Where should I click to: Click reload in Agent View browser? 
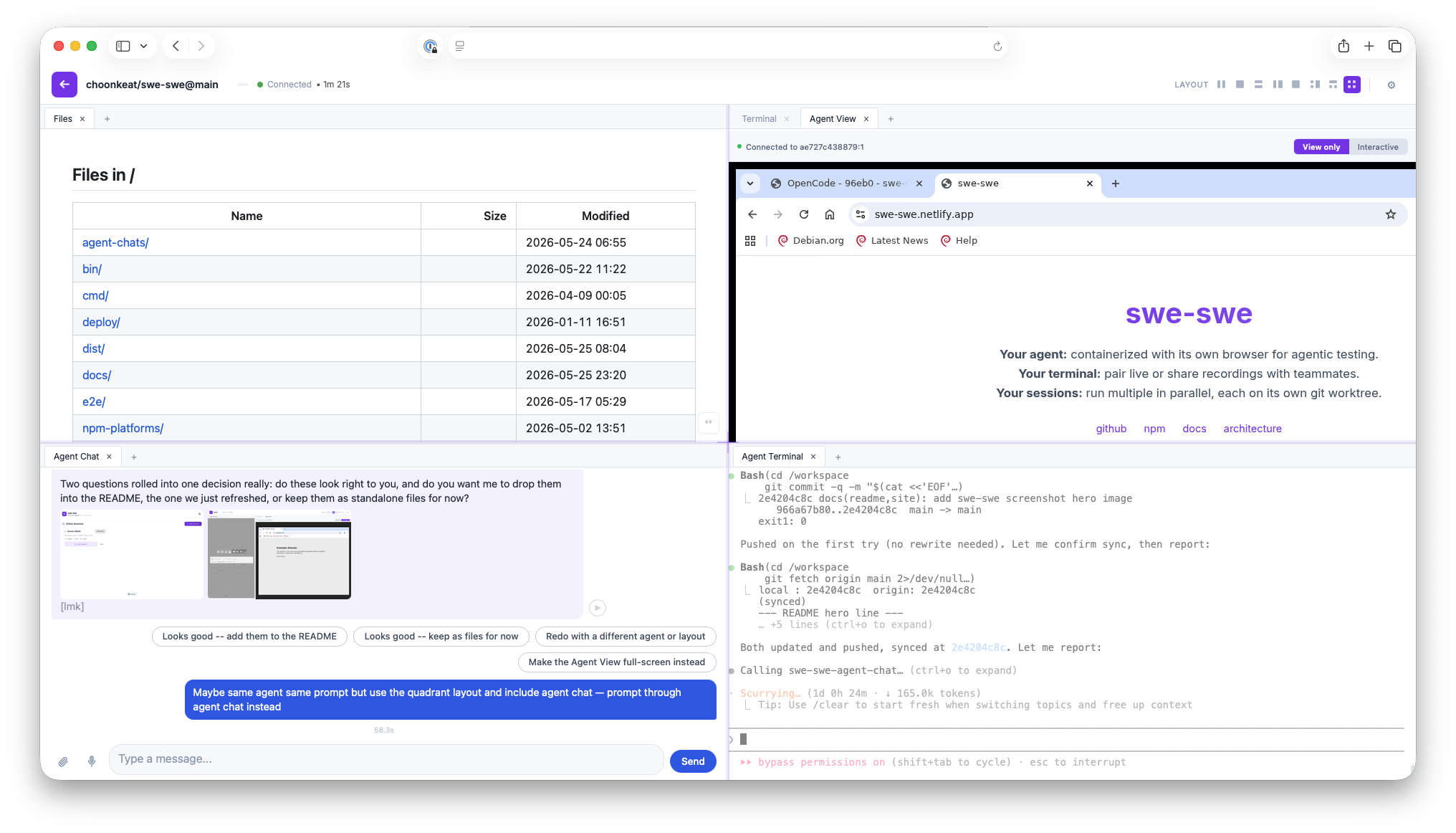(x=804, y=214)
